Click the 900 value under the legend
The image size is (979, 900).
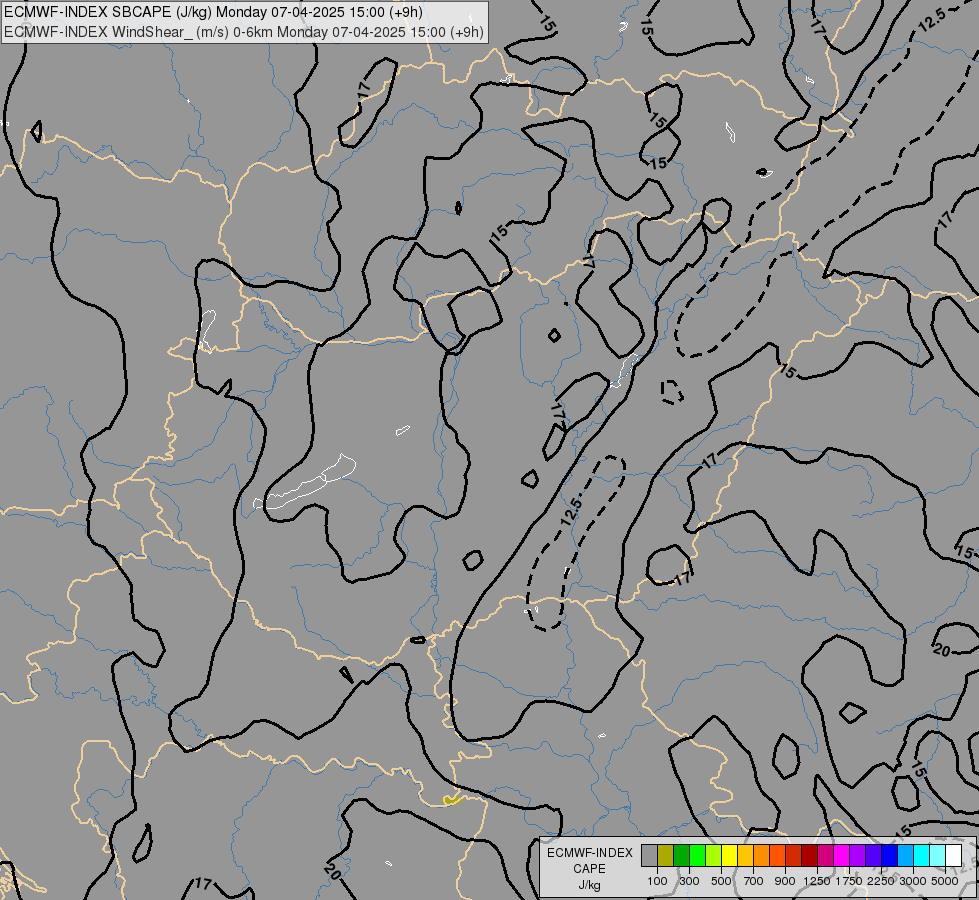785,881
